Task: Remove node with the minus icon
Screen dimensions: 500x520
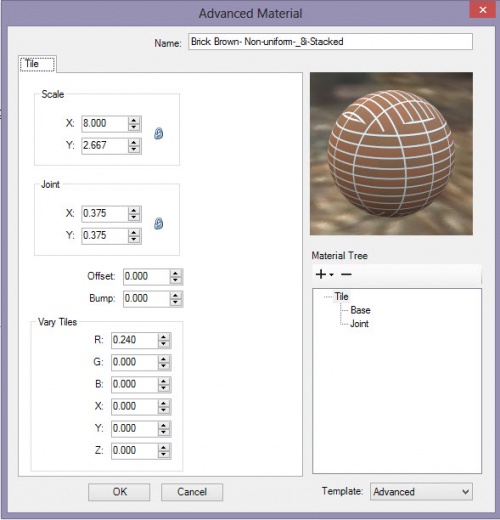Action: (346, 274)
